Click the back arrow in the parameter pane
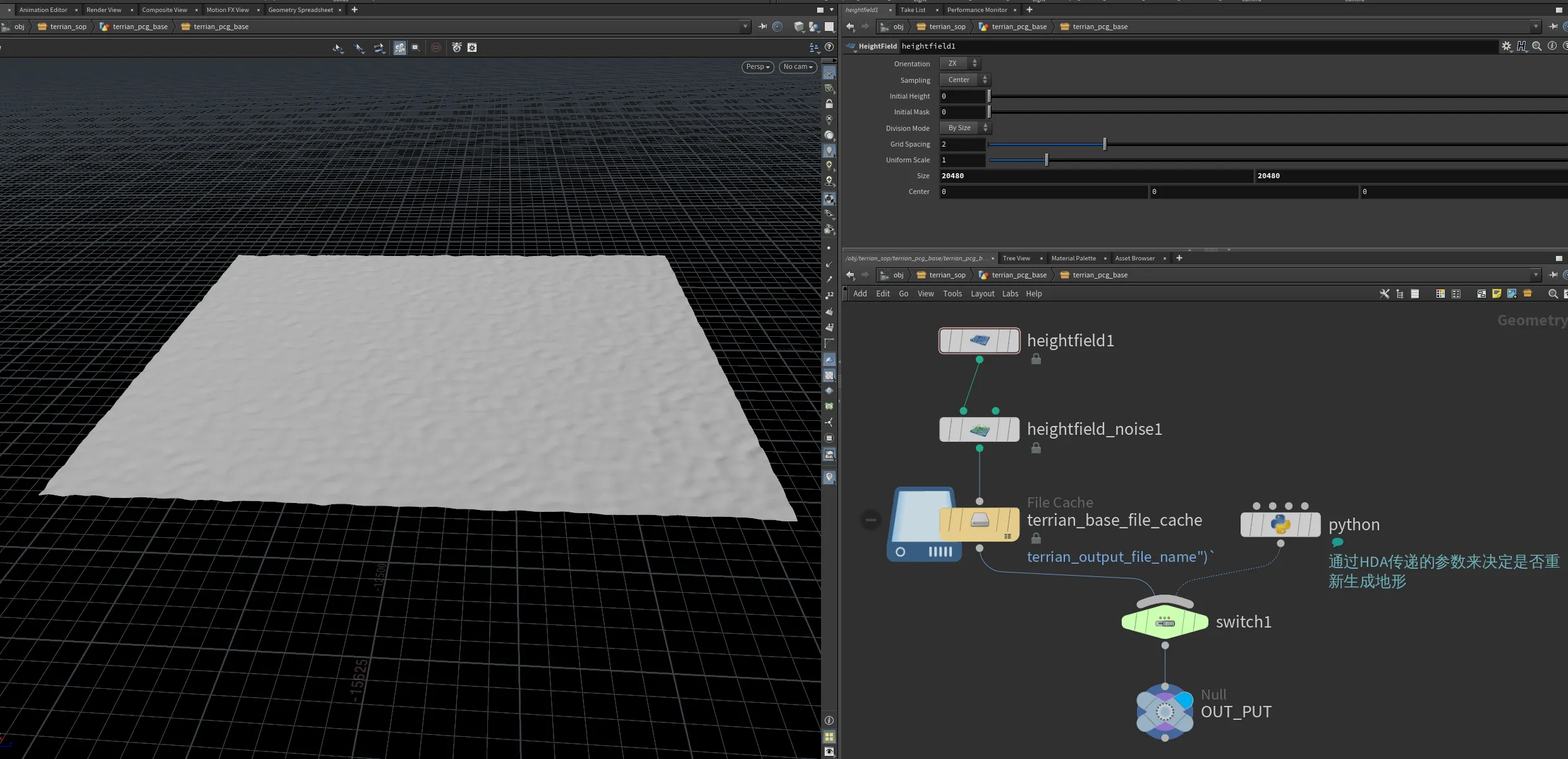The image size is (1568, 759). (x=850, y=27)
